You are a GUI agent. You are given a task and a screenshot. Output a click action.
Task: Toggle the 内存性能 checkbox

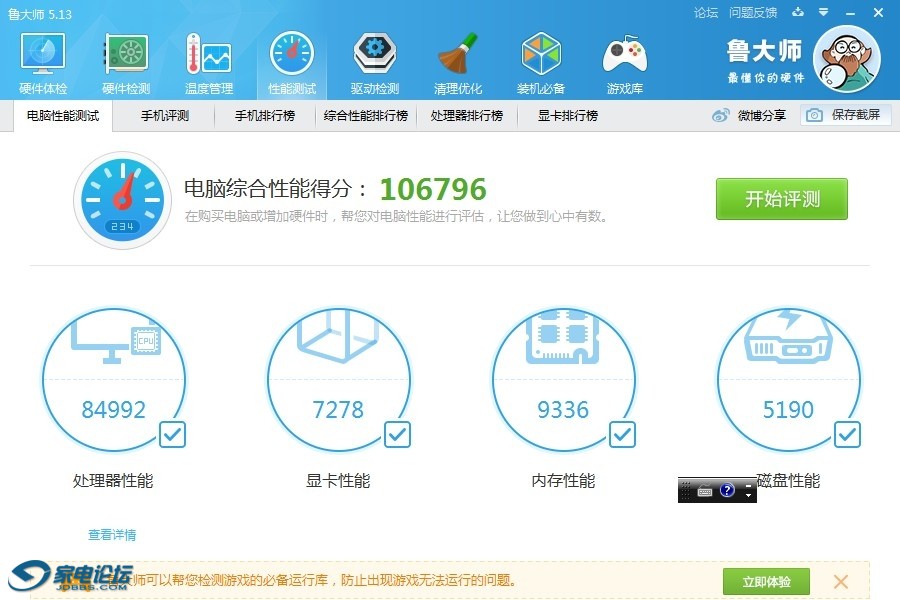pyautogui.click(x=622, y=434)
